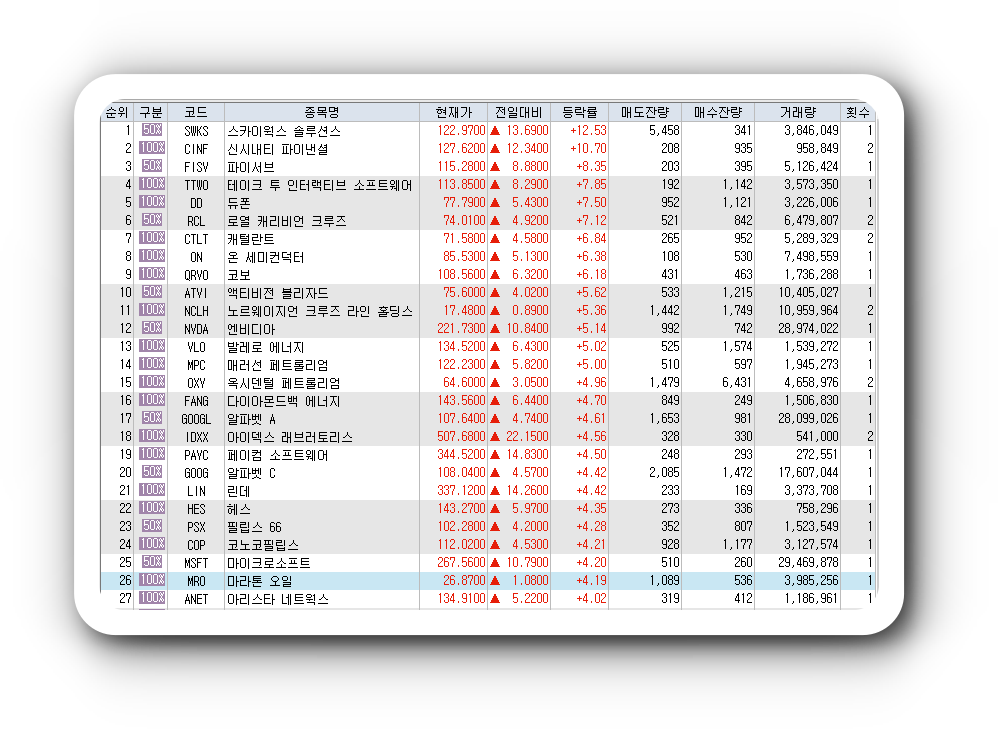
Task: Click the 100% badge in the CTLT row
Action: 152,237
